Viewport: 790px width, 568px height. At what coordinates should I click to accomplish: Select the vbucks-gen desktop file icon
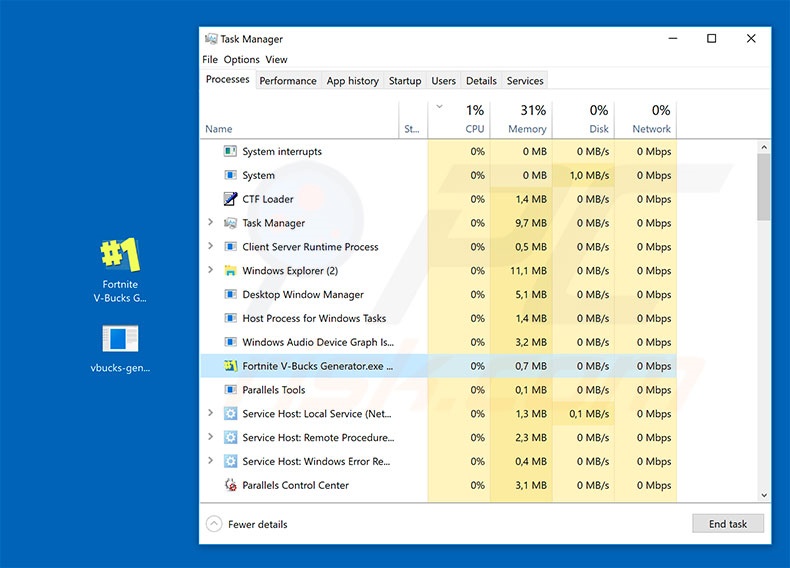coord(120,338)
